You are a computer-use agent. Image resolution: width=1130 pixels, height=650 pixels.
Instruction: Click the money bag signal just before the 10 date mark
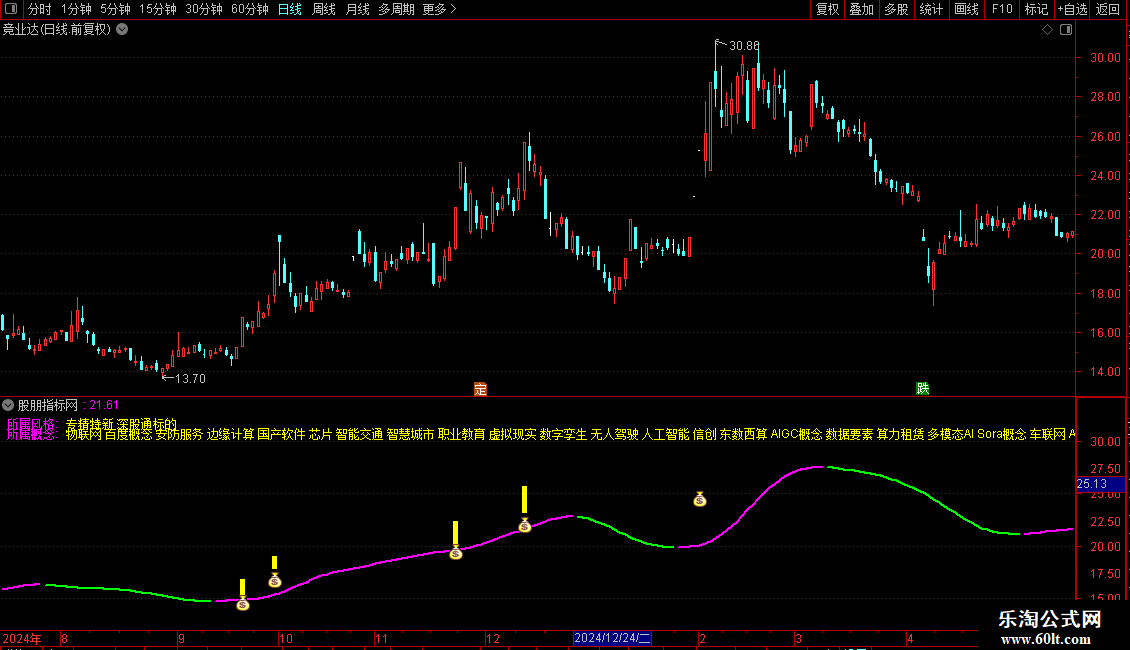click(x=275, y=579)
